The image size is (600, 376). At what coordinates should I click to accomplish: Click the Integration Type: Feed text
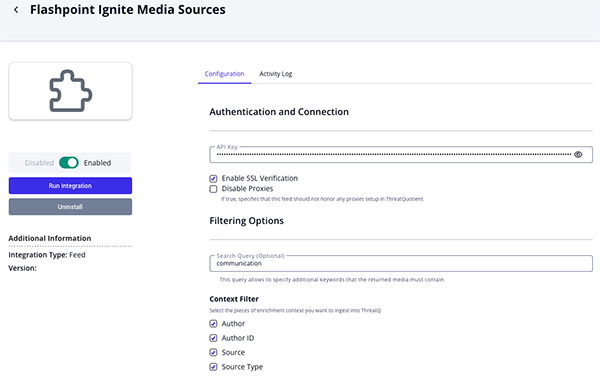pyautogui.click(x=47, y=255)
